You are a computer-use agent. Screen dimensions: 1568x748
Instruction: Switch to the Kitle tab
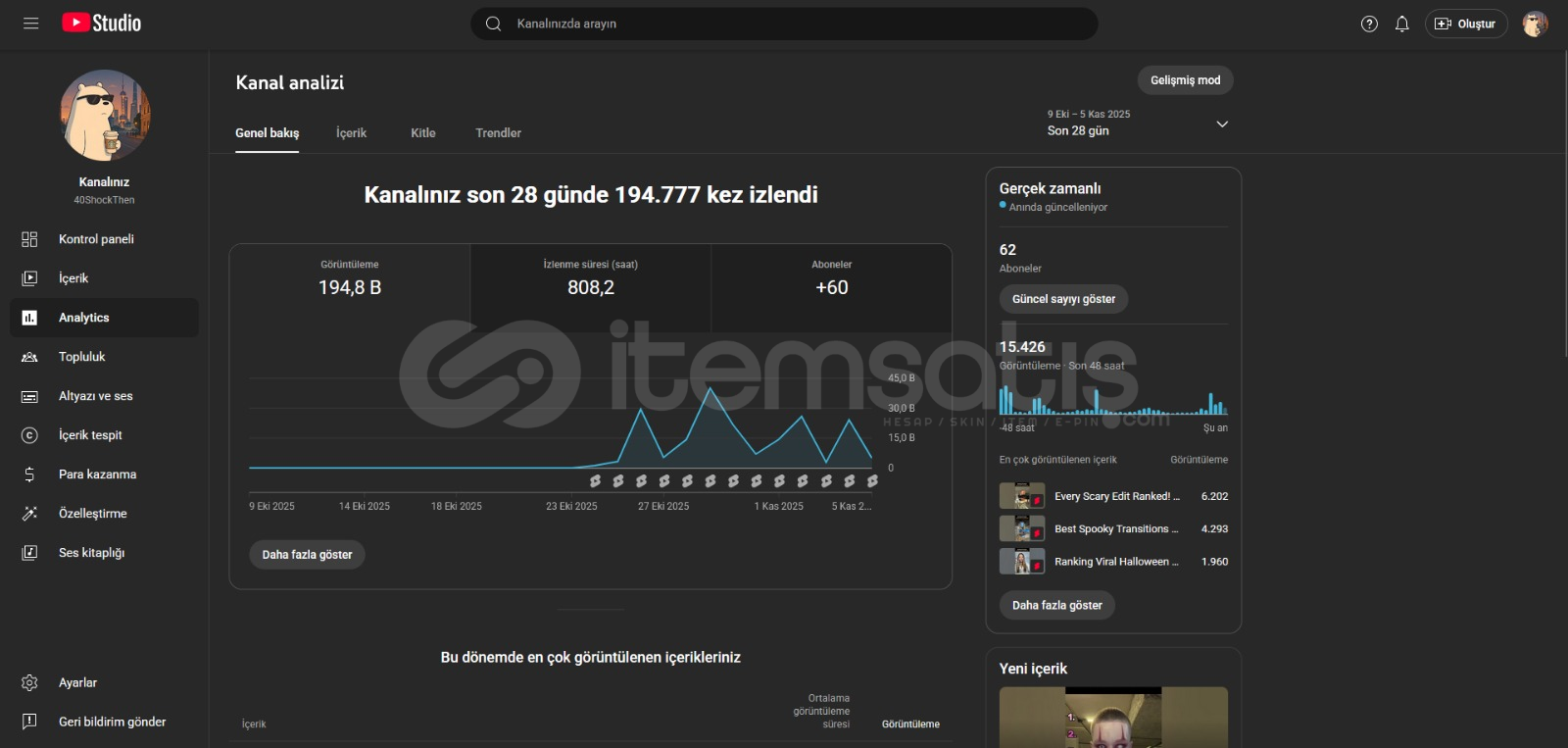coord(423,133)
